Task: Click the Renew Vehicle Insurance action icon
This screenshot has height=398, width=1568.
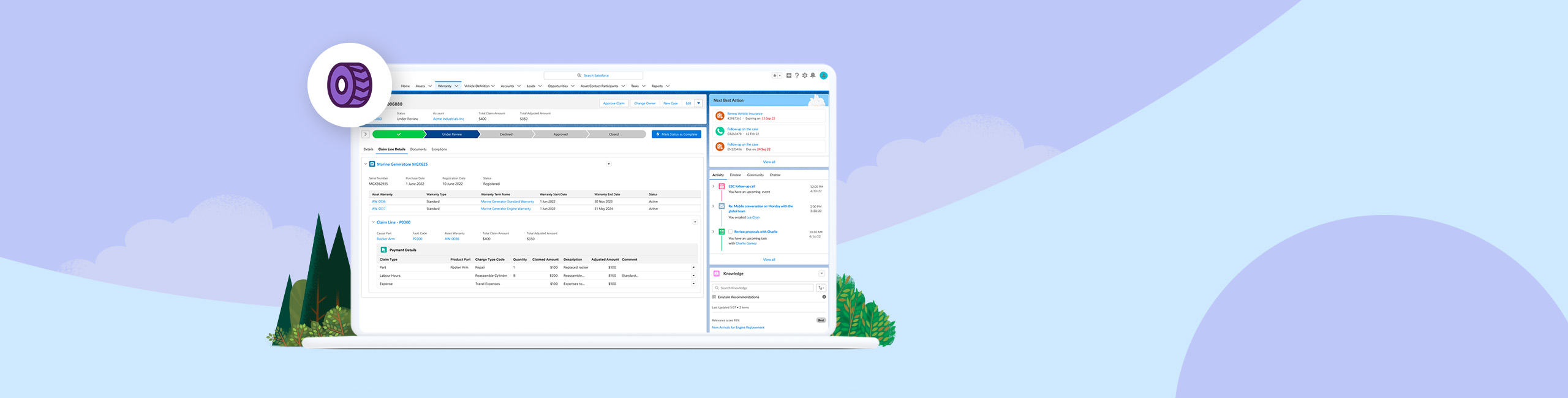Action: (720, 116)
